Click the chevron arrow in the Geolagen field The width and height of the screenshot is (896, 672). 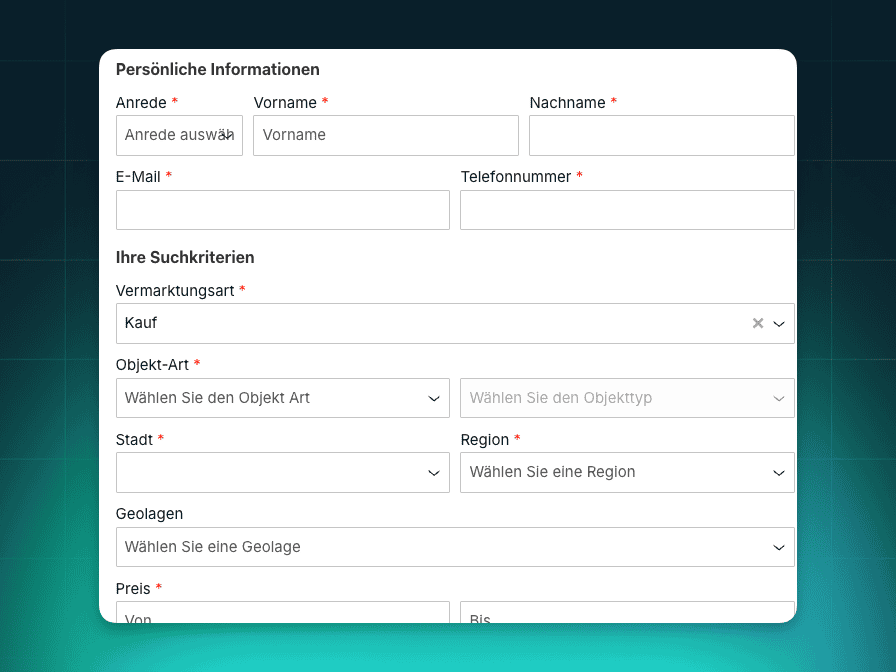tap(779, 547)
